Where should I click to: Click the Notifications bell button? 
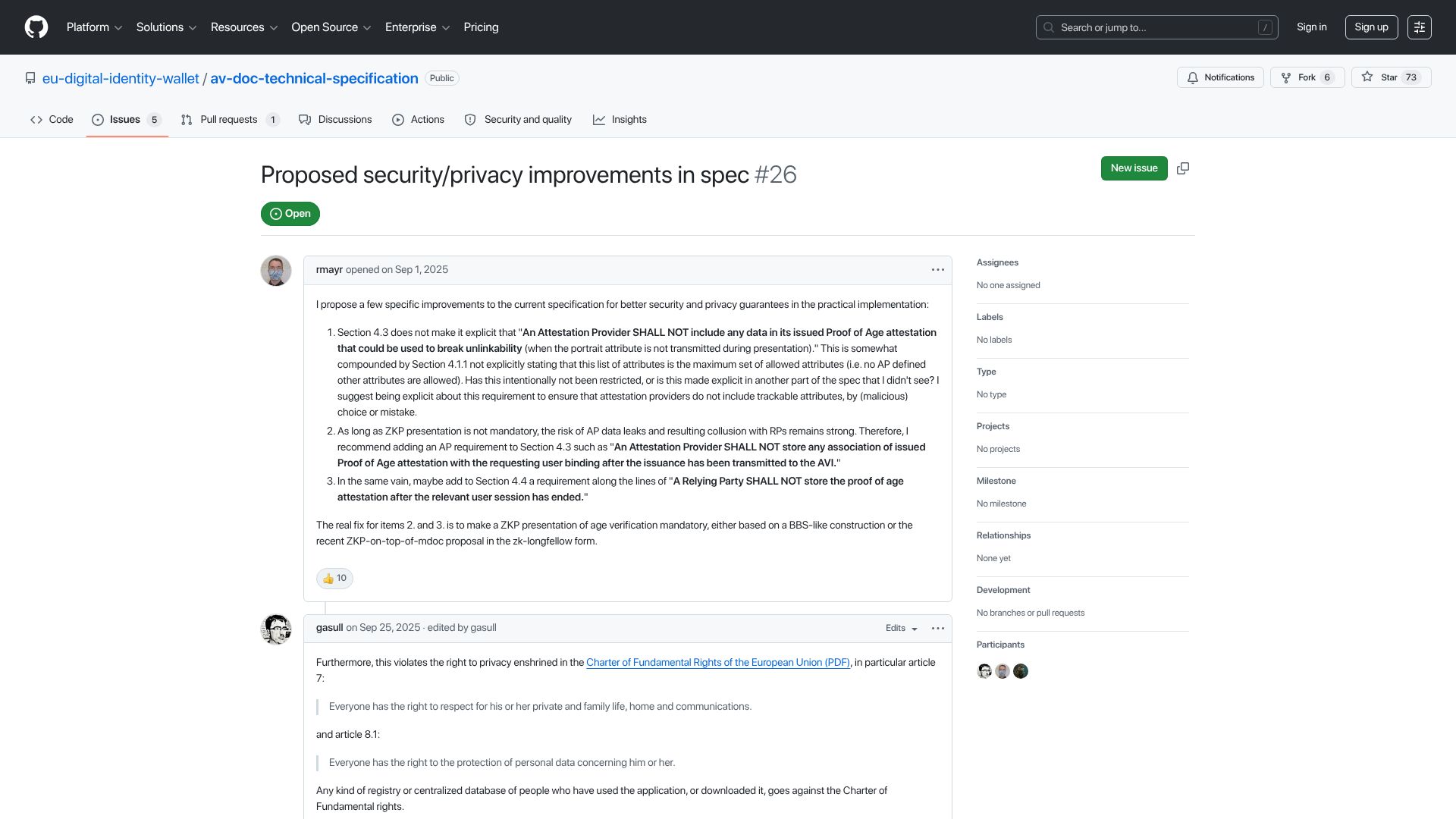tap(1220, 77)
